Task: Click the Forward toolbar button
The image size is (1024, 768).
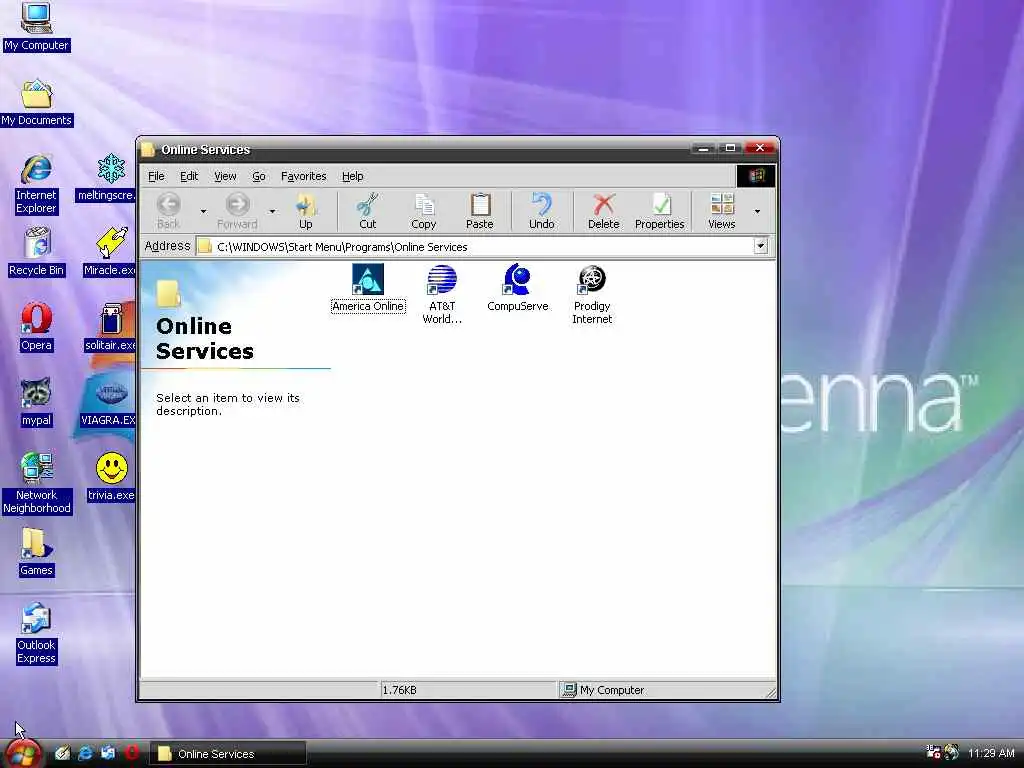Action: coord(237,211)
